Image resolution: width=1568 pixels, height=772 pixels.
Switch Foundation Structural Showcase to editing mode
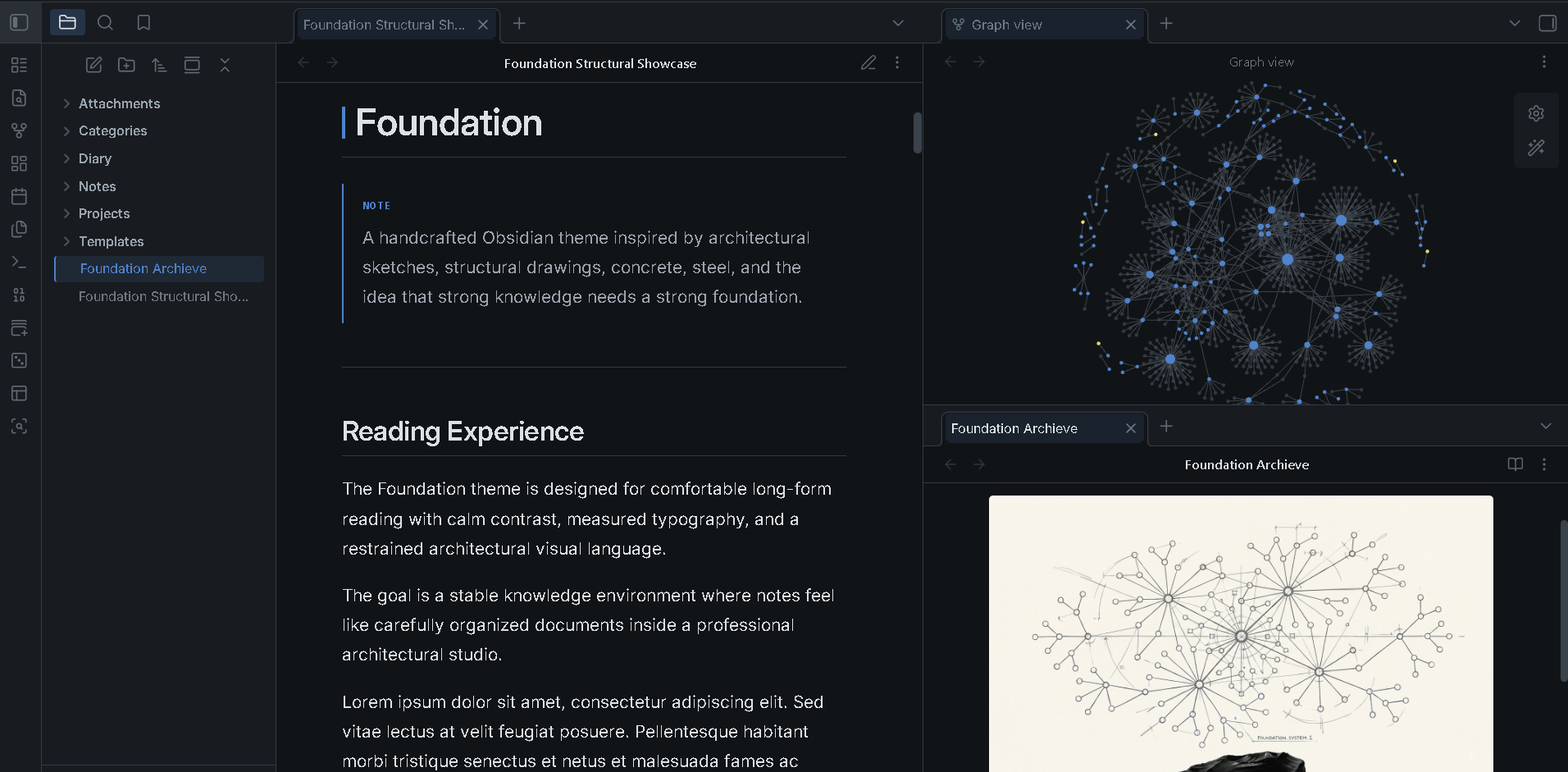(868, 62)
